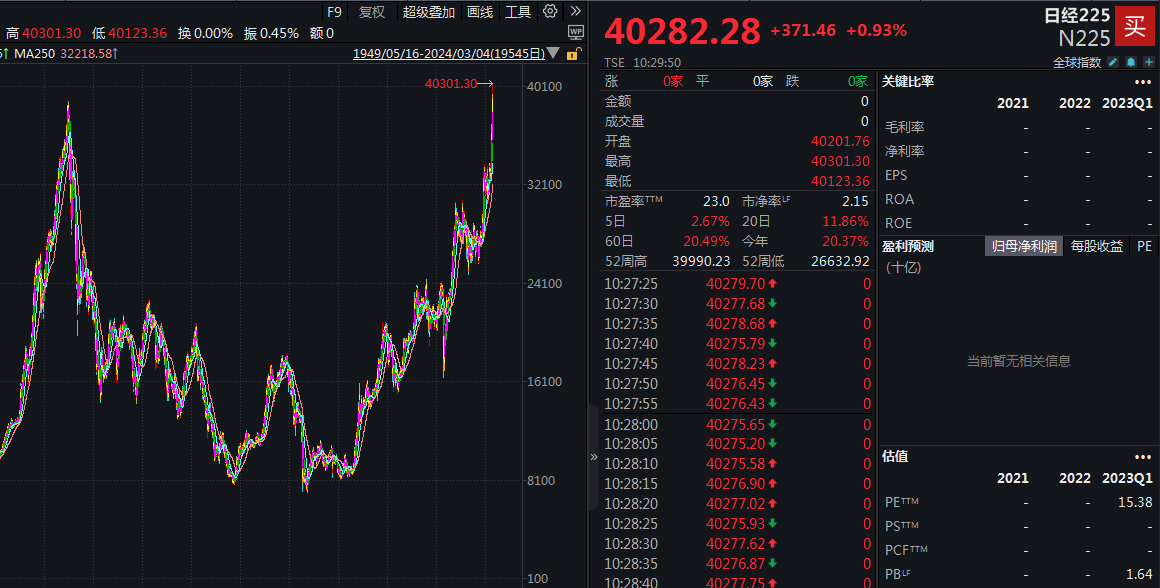The height and width of the screenshot is (588, 1160).
Task: Click the 40301.30 high price marker on chart
Action: tap(451, 84)
